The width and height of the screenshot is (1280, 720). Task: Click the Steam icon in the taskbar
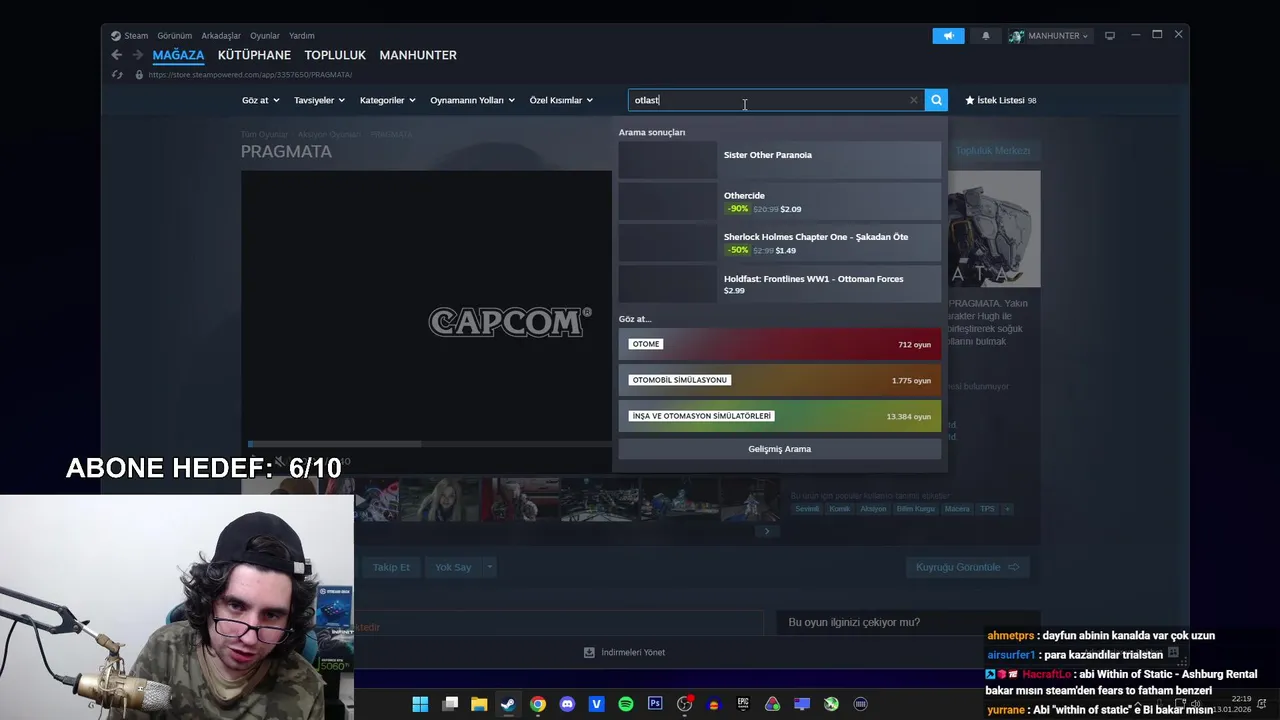point(508,704)
